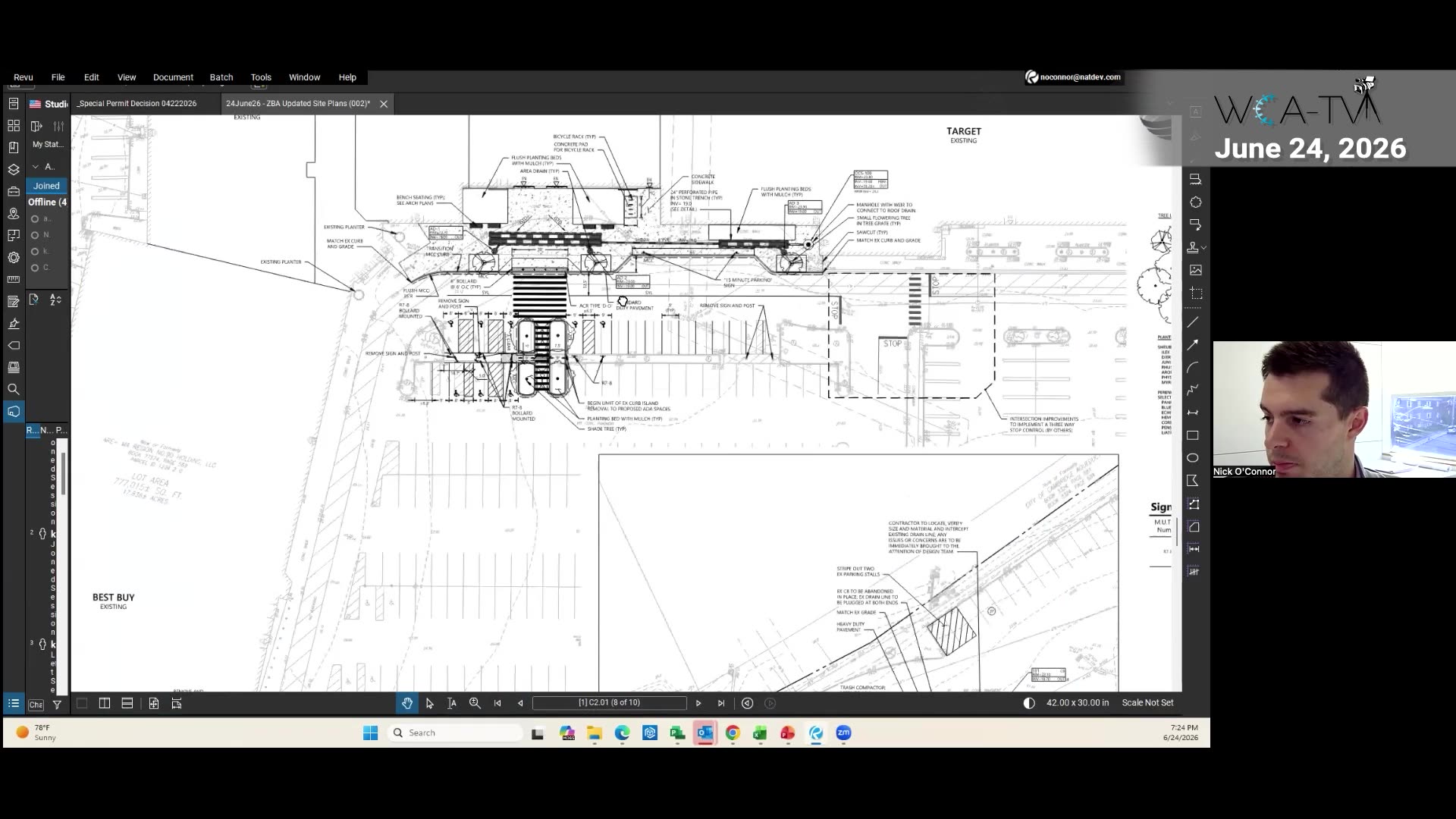Open the Places panel icon
This screenshot has height=819, width=1456.
point(14,213)
